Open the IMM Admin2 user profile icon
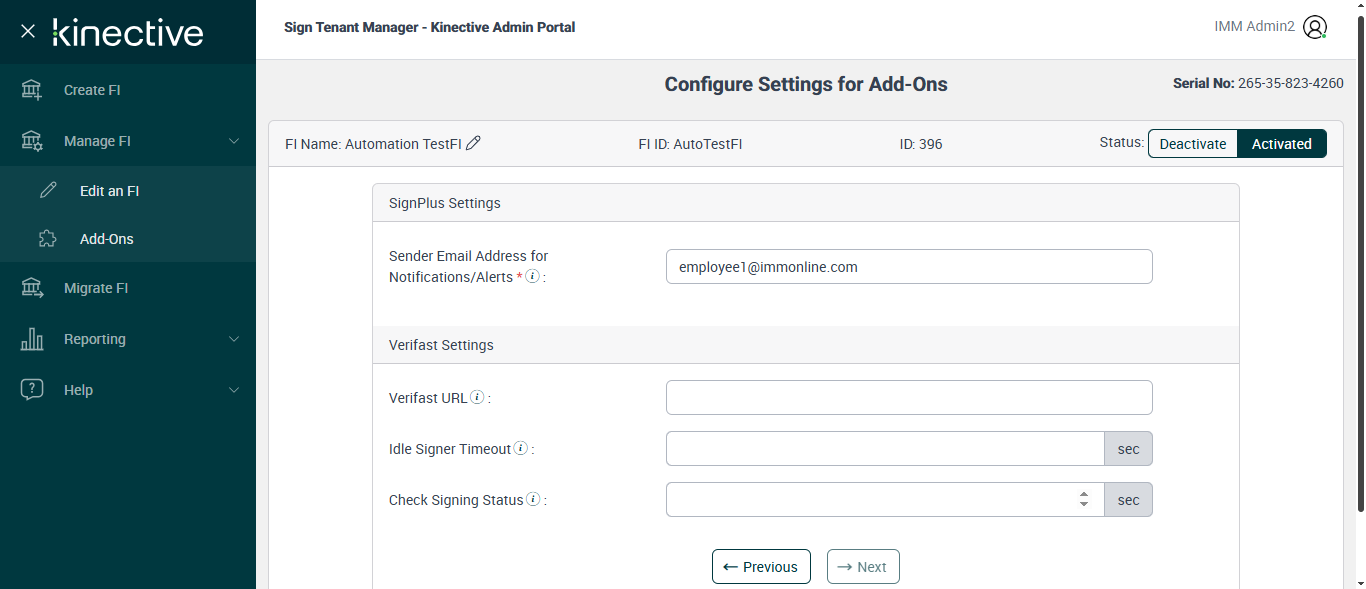The width and height of the screenshot is (1366, 589). [x=1315, y=28]
